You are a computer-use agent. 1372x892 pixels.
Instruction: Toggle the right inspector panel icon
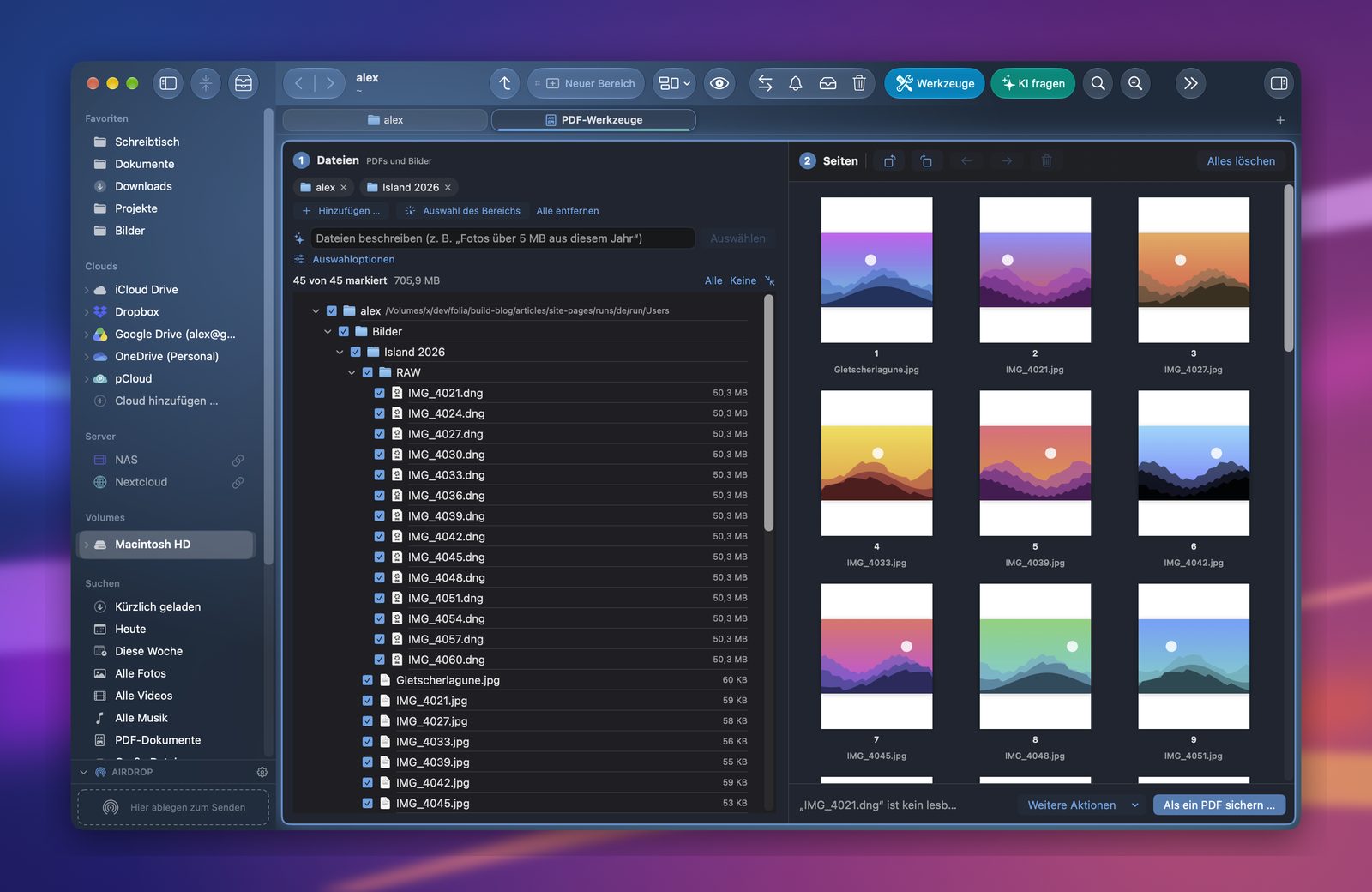coord(1279,83)
